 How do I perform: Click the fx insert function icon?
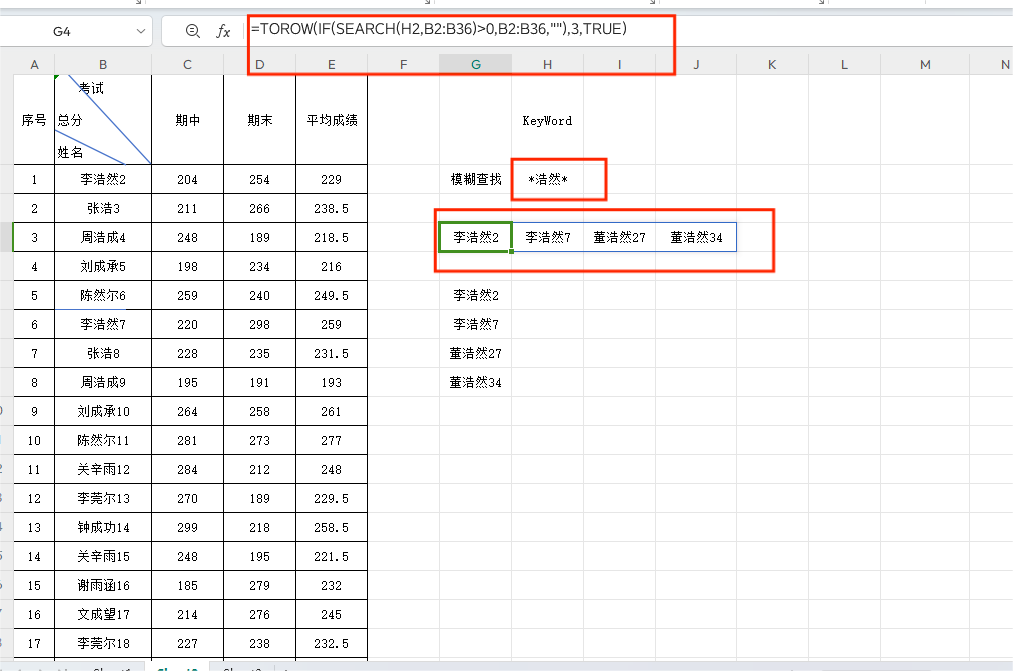click(223, 31)
